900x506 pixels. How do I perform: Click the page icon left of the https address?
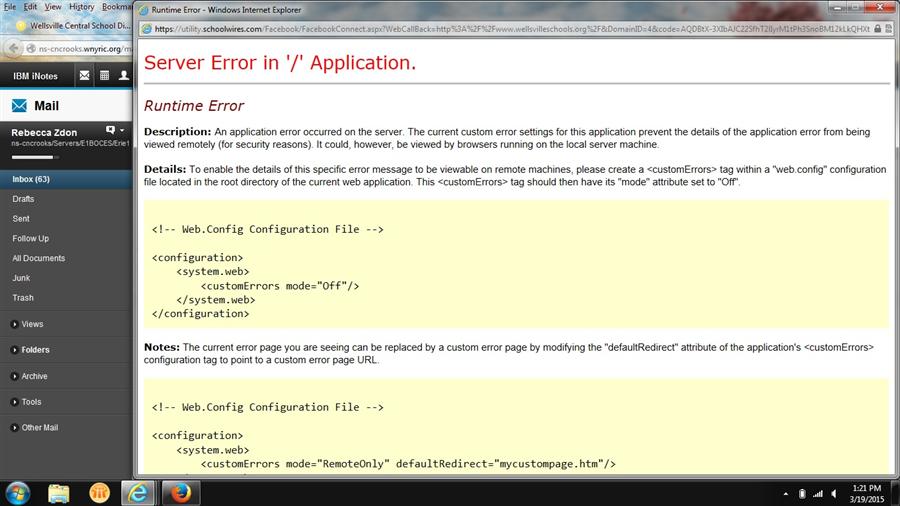(x=147, y=29)
